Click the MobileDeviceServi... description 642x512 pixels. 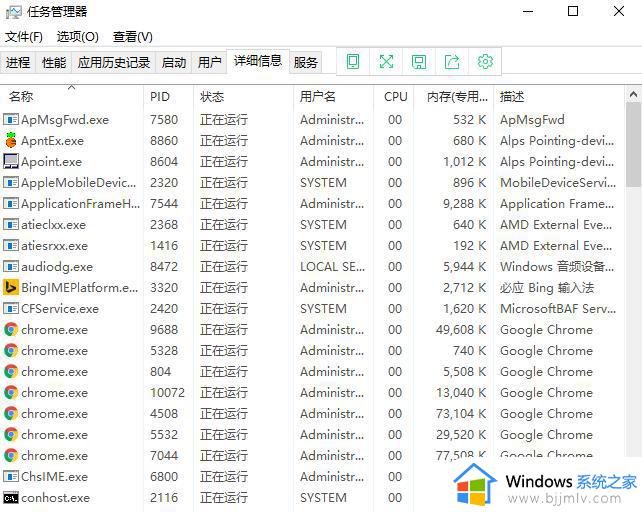point(558,182)
